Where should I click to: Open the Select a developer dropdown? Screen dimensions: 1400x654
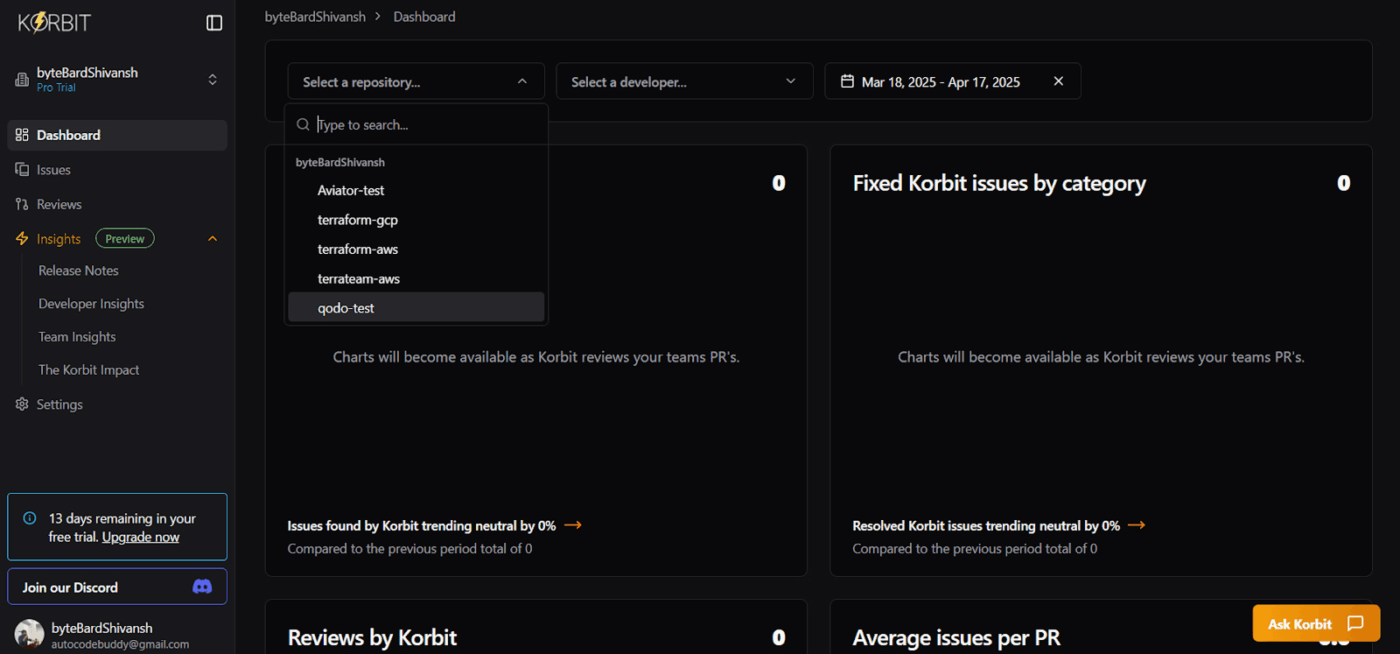pyautogui.click(x=683, y=82)
